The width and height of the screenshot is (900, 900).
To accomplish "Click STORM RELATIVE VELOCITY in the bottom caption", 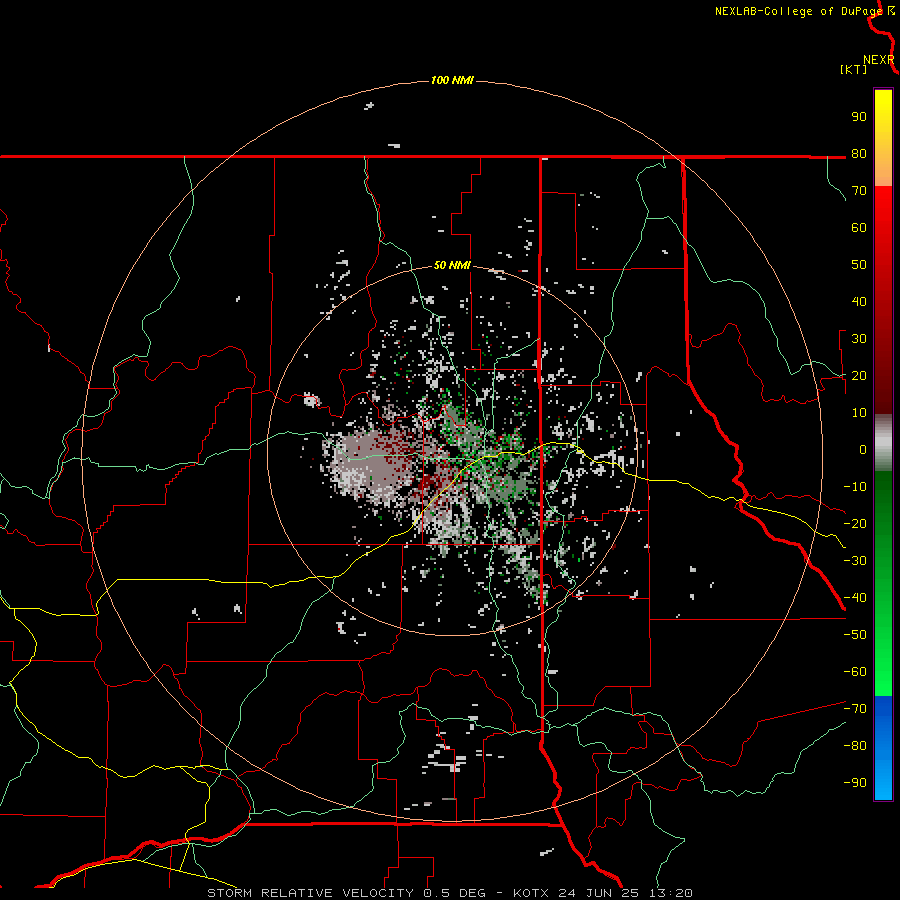I will point(310,893).
